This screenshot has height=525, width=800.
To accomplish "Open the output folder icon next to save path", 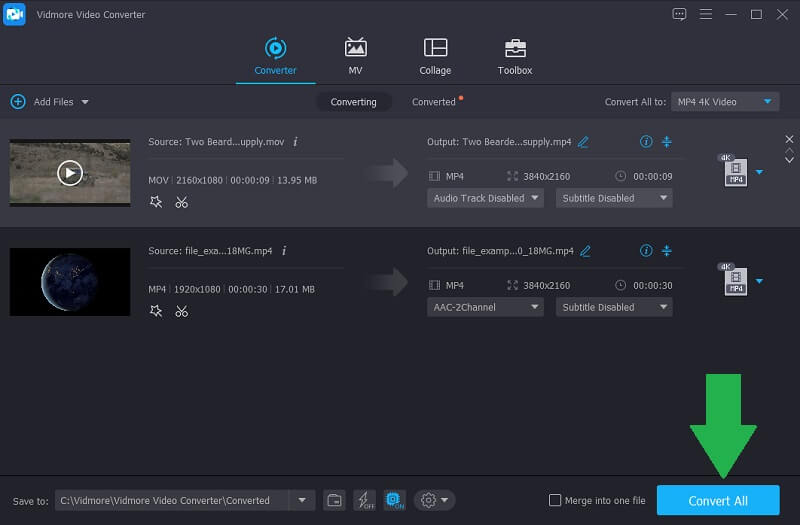I will (x=335, y=500).
